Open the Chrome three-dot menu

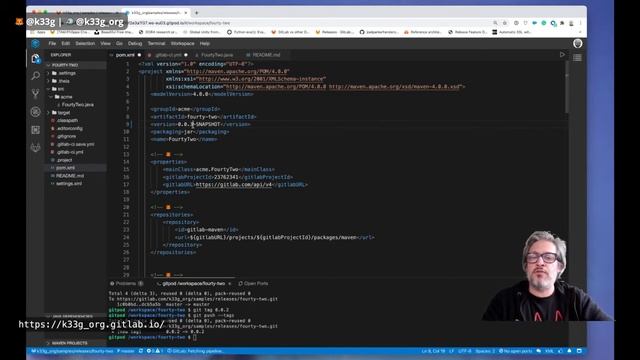pyautogui.click(x=580, y=23)
